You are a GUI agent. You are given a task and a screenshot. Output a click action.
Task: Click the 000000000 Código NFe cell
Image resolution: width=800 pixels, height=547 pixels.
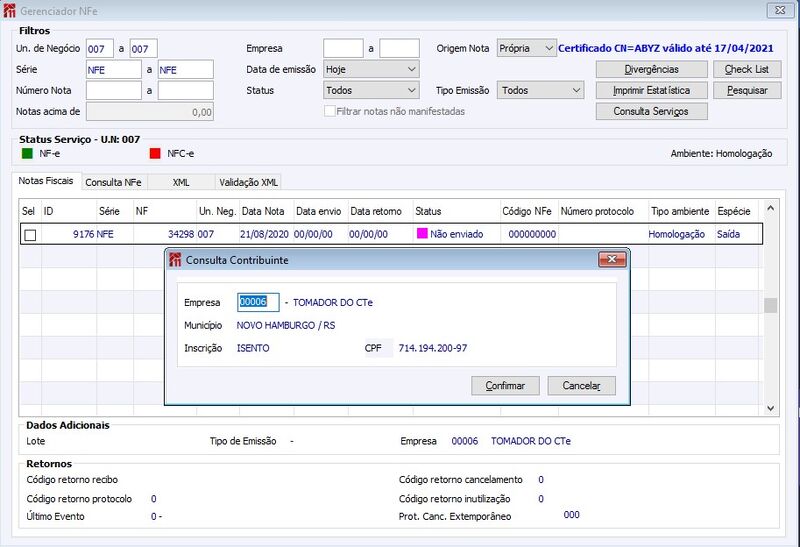coord(532,234)
